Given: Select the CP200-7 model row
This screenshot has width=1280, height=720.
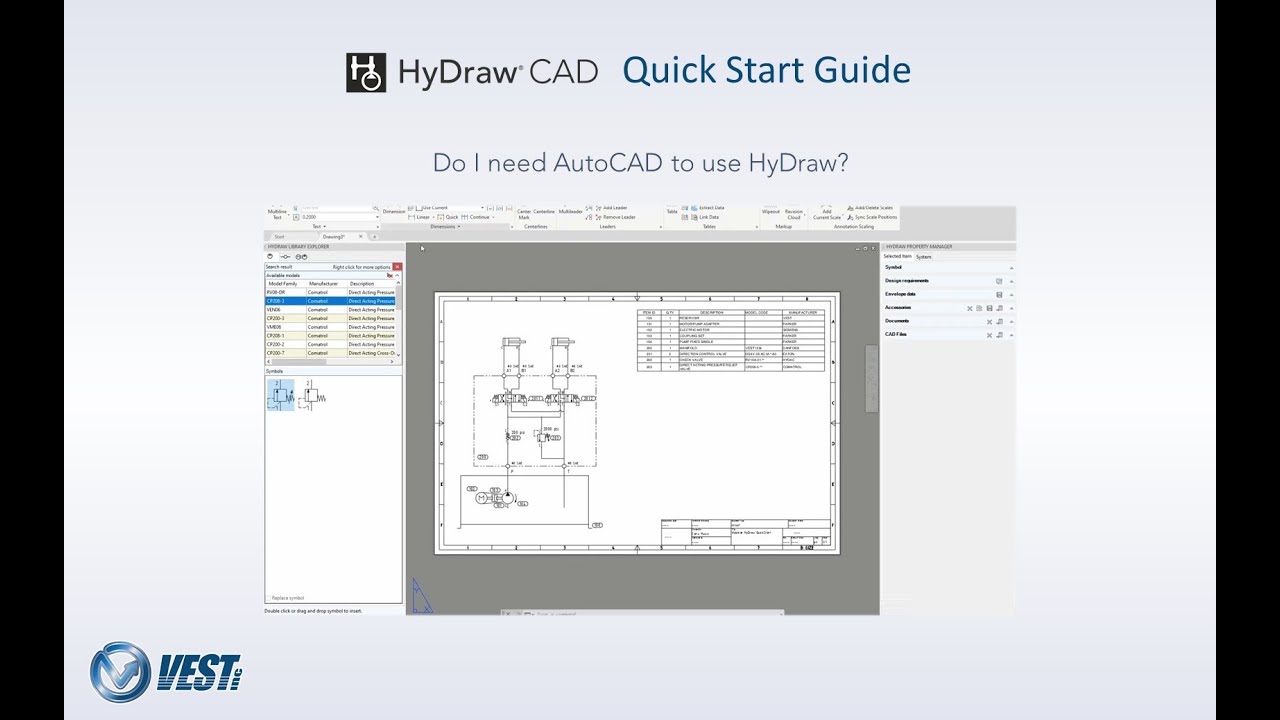Looking at the screenshot, I should [x=330, y=353].
